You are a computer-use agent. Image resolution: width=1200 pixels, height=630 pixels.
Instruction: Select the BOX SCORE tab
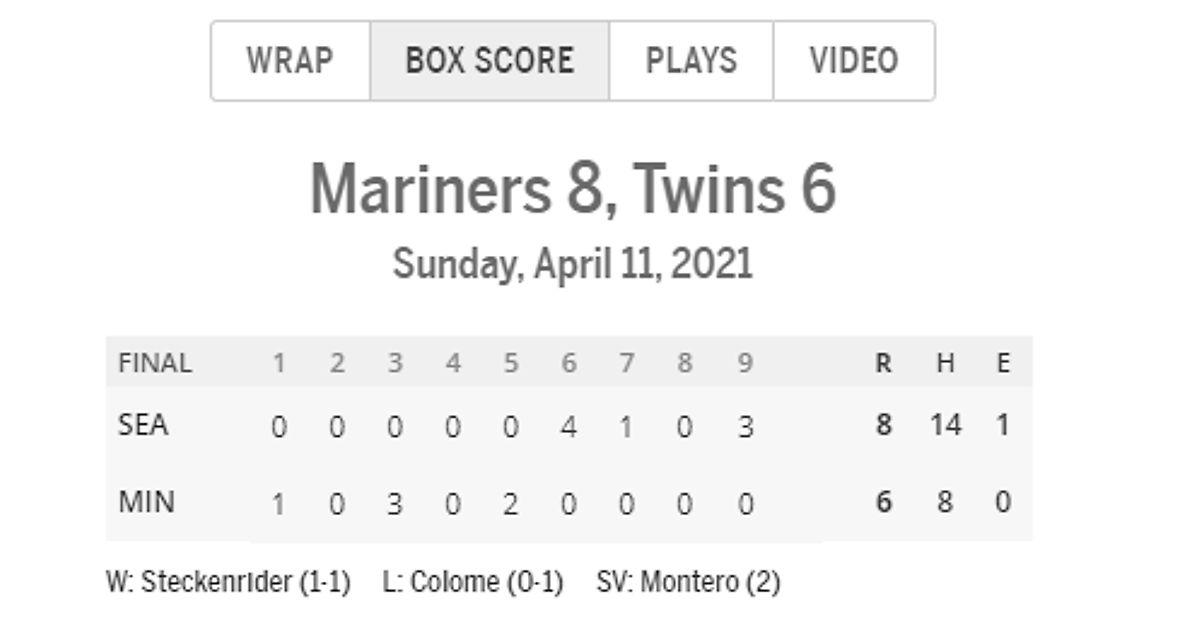[x=490, y=61]
